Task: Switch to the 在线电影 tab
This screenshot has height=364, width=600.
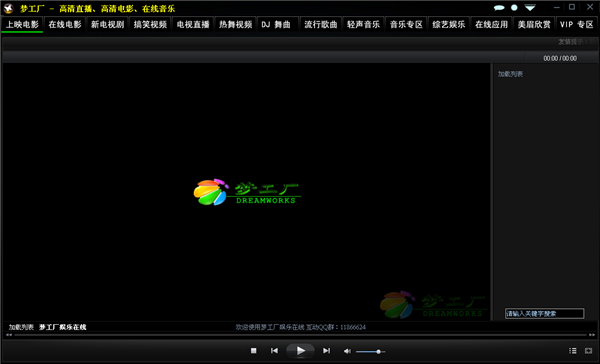Action: [65, 24]
